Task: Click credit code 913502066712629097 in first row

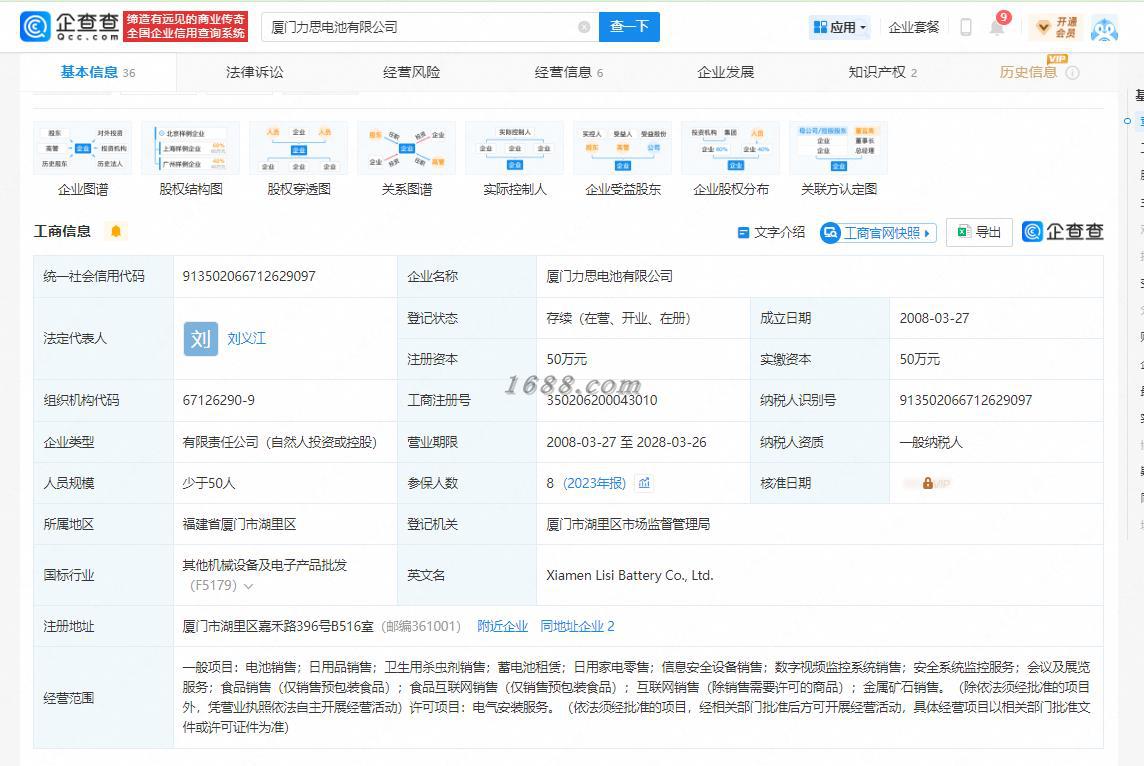Action: click(249, 276)
